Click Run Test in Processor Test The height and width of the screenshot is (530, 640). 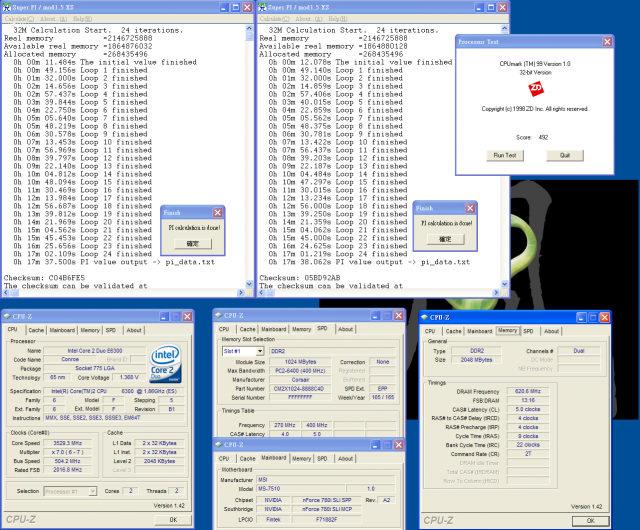pos(505,155)
